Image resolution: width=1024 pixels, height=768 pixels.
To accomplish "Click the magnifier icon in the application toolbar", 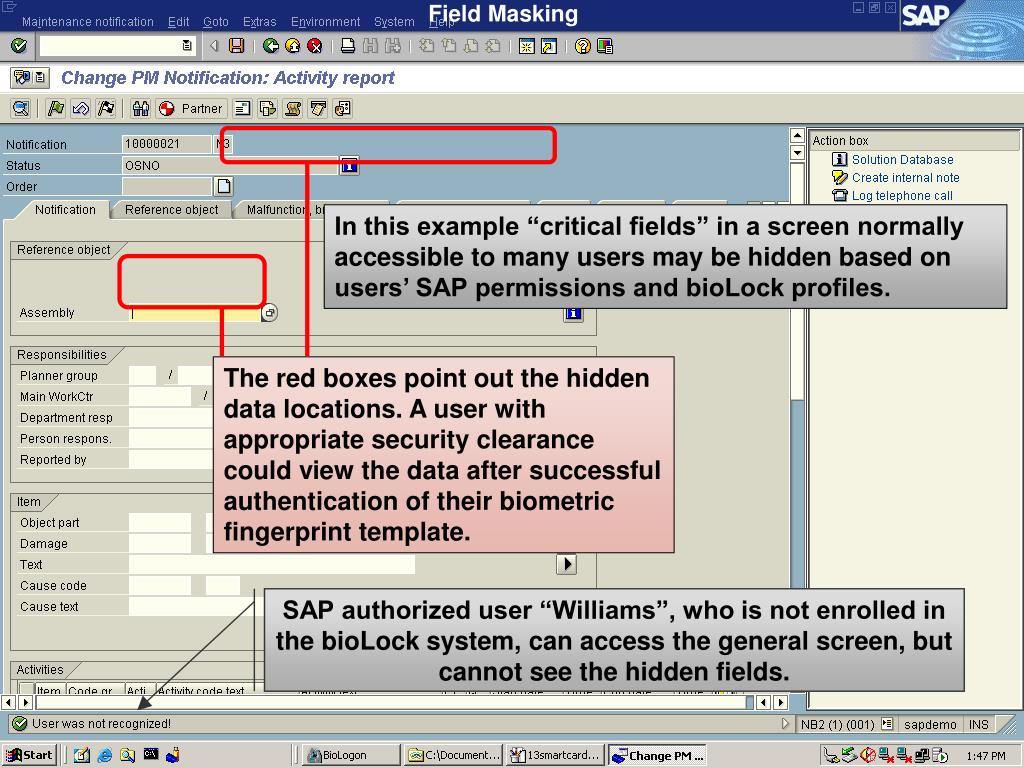I will [21, 108].
